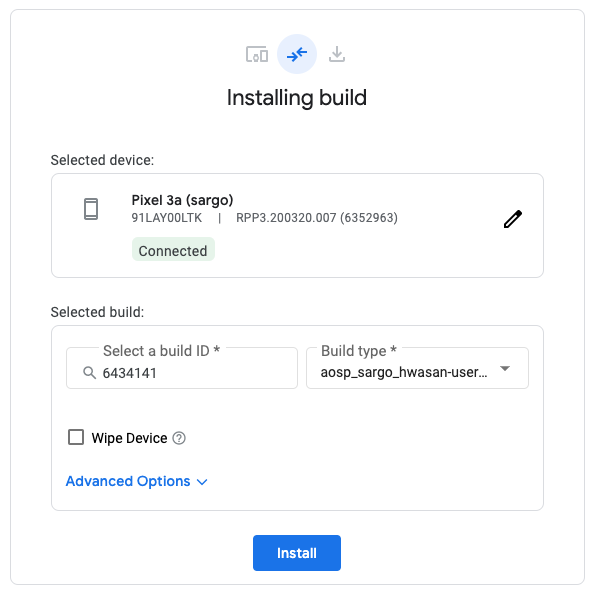Open the Wipe Device help tooltip icon

coord(179,438)
